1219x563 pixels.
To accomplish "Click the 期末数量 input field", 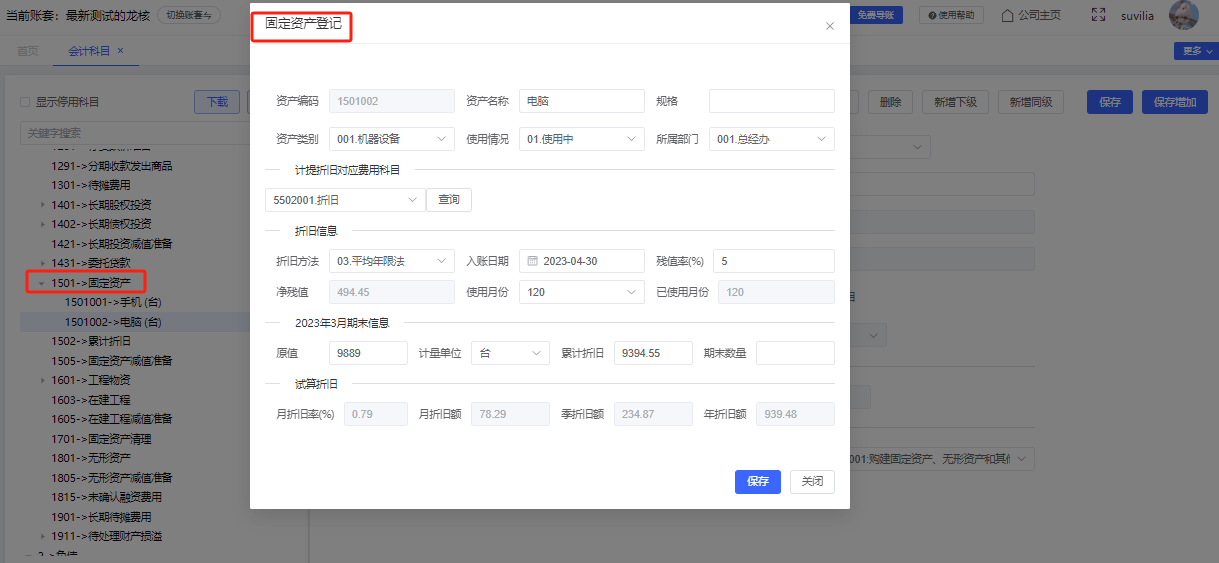I will (795, 353).
